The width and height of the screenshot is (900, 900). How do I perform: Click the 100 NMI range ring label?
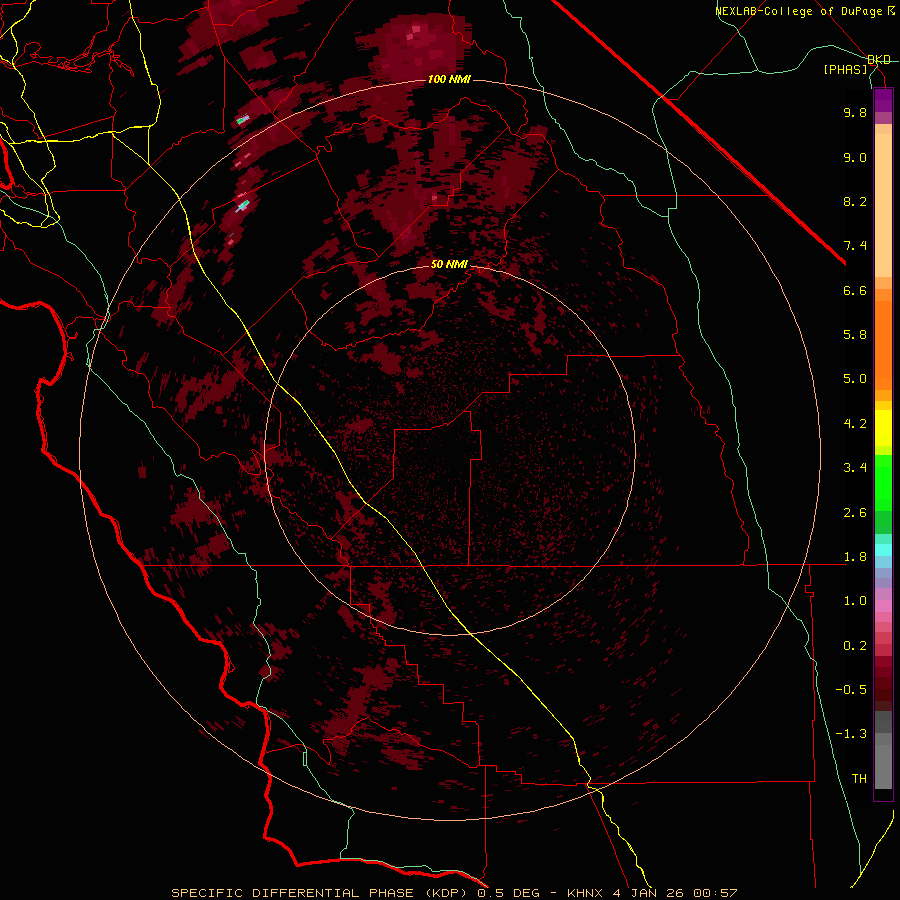pyautogui.click(x=449, y=79)
